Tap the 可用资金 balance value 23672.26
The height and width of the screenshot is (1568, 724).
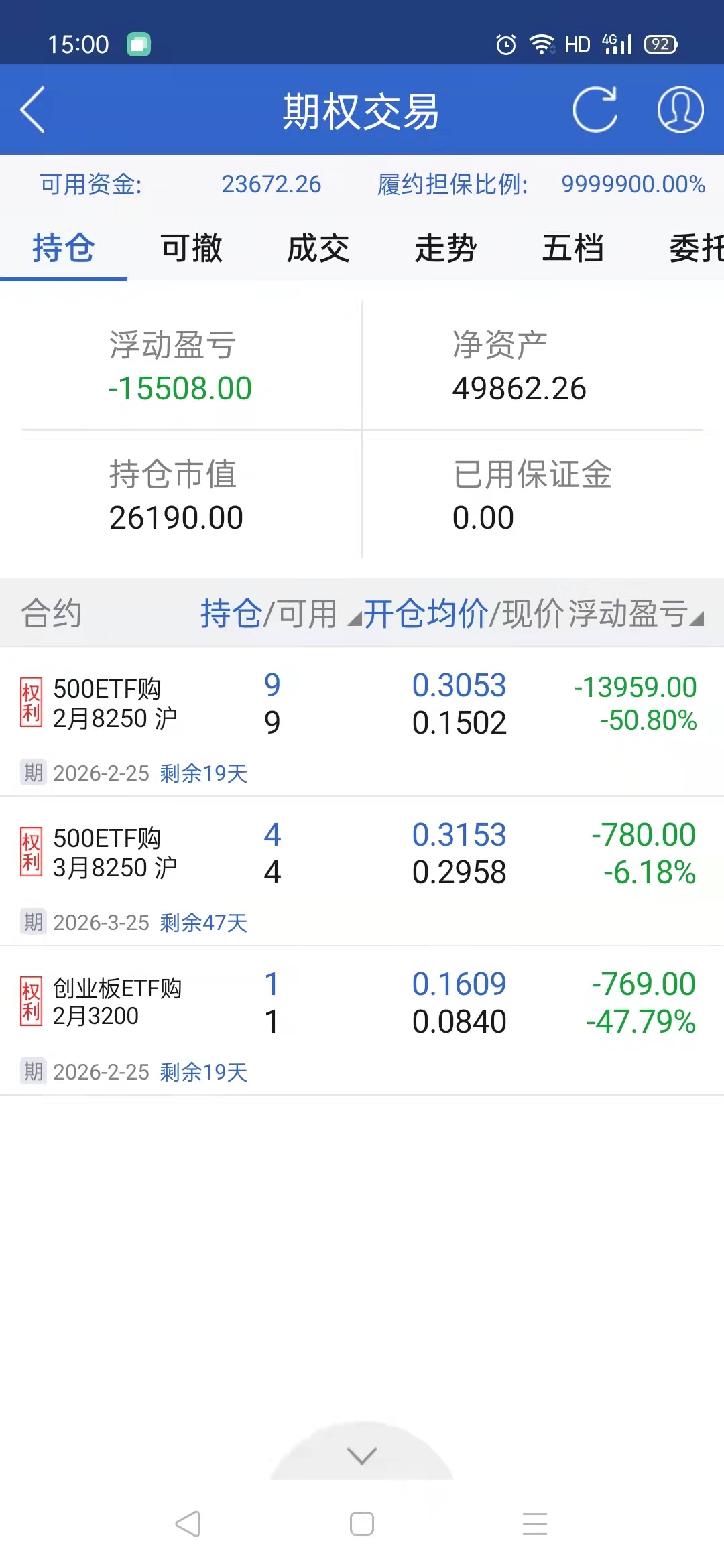tap(271, 184)
